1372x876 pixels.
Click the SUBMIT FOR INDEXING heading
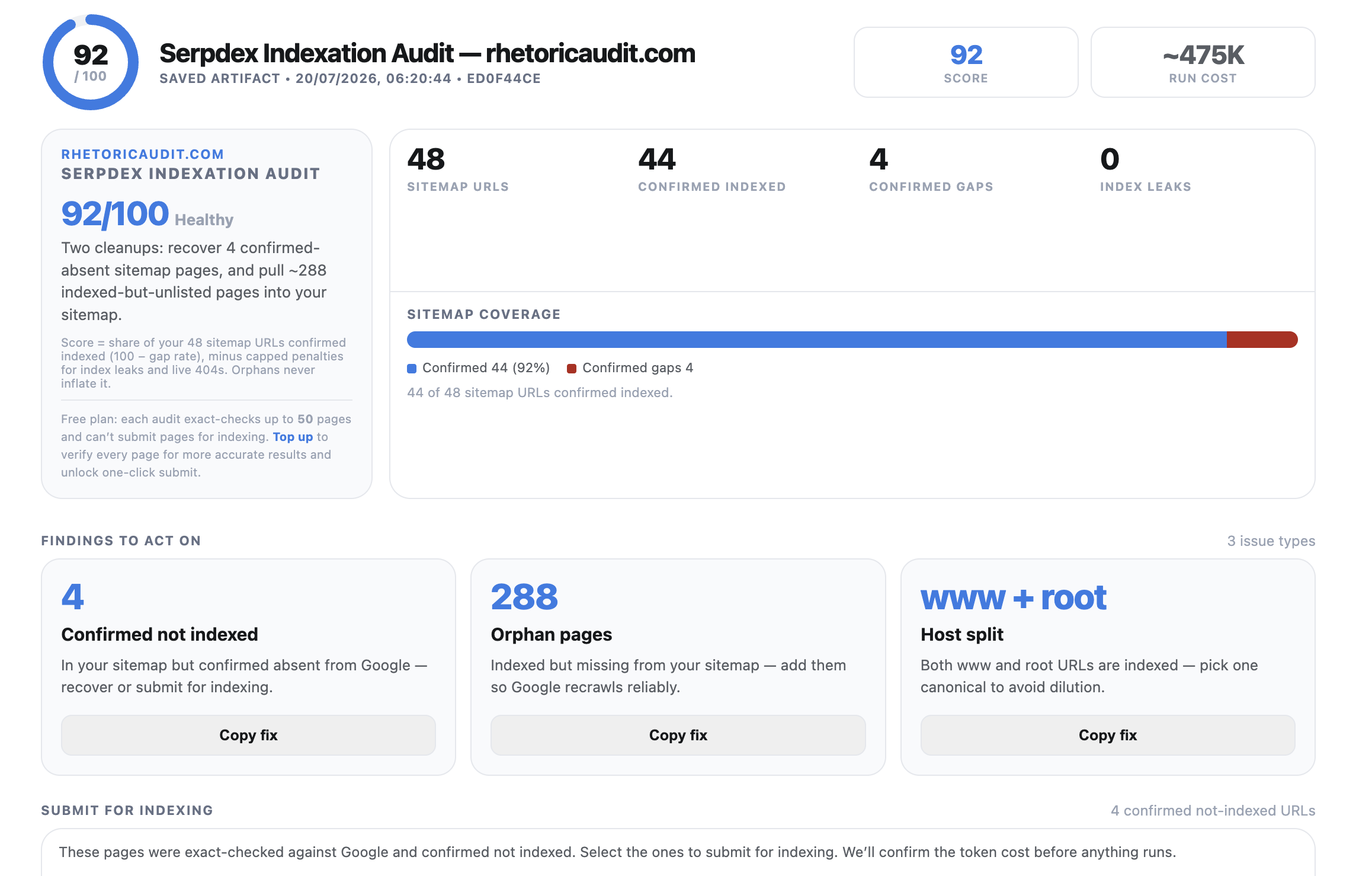[127, 811]
